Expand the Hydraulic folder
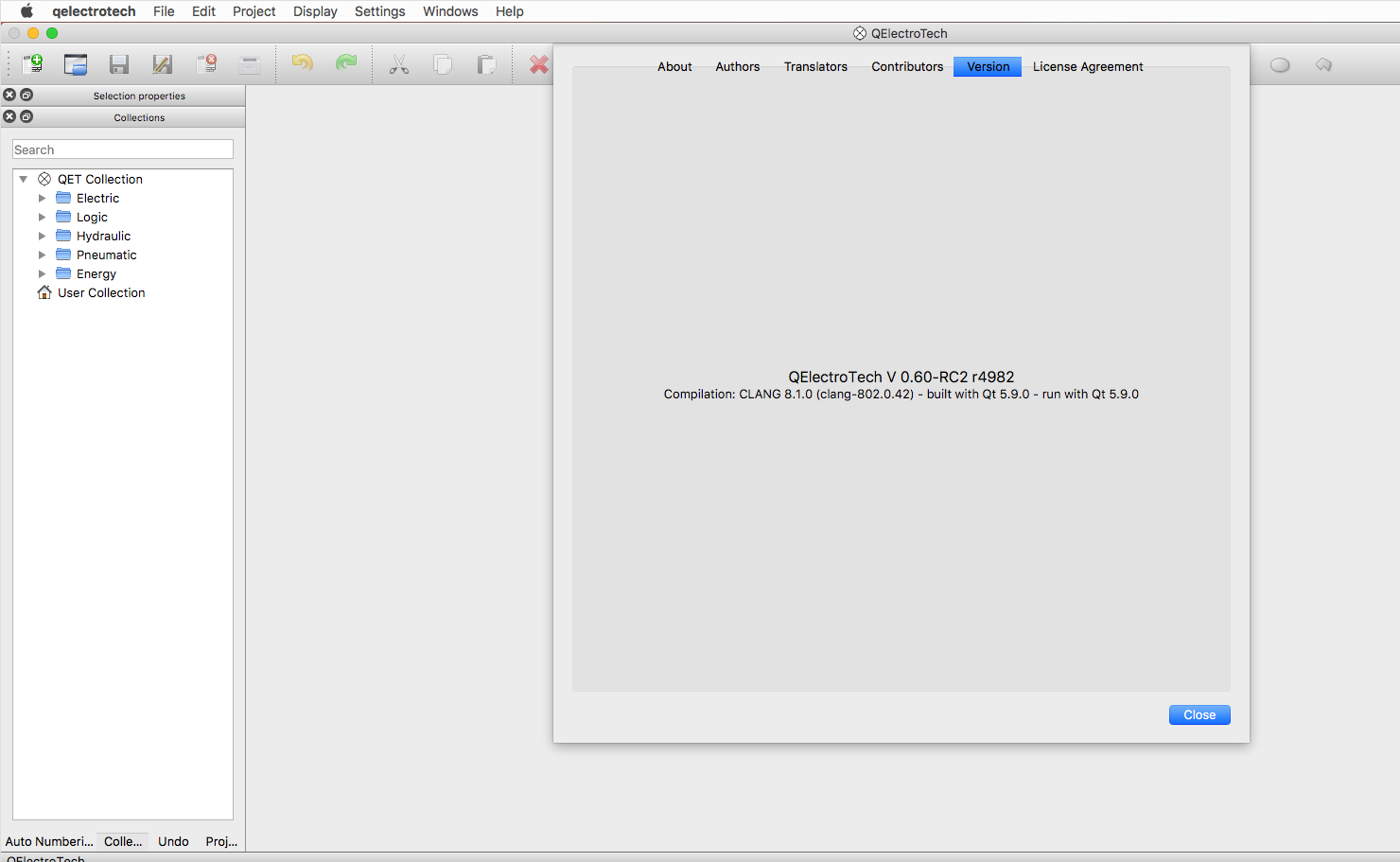Viewport: 1400px width, 862px height. (x=42, y=236)
